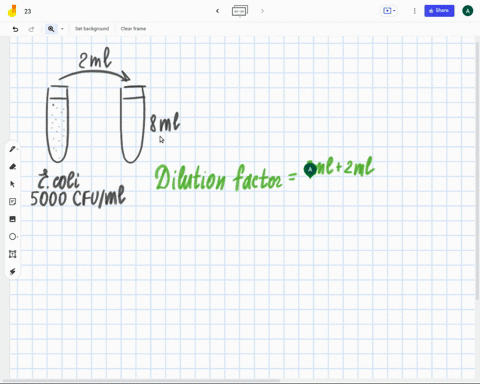This screenshot has height=384, width=480.
Task: Expand pen tool options arrow
Action: [17, 149]
